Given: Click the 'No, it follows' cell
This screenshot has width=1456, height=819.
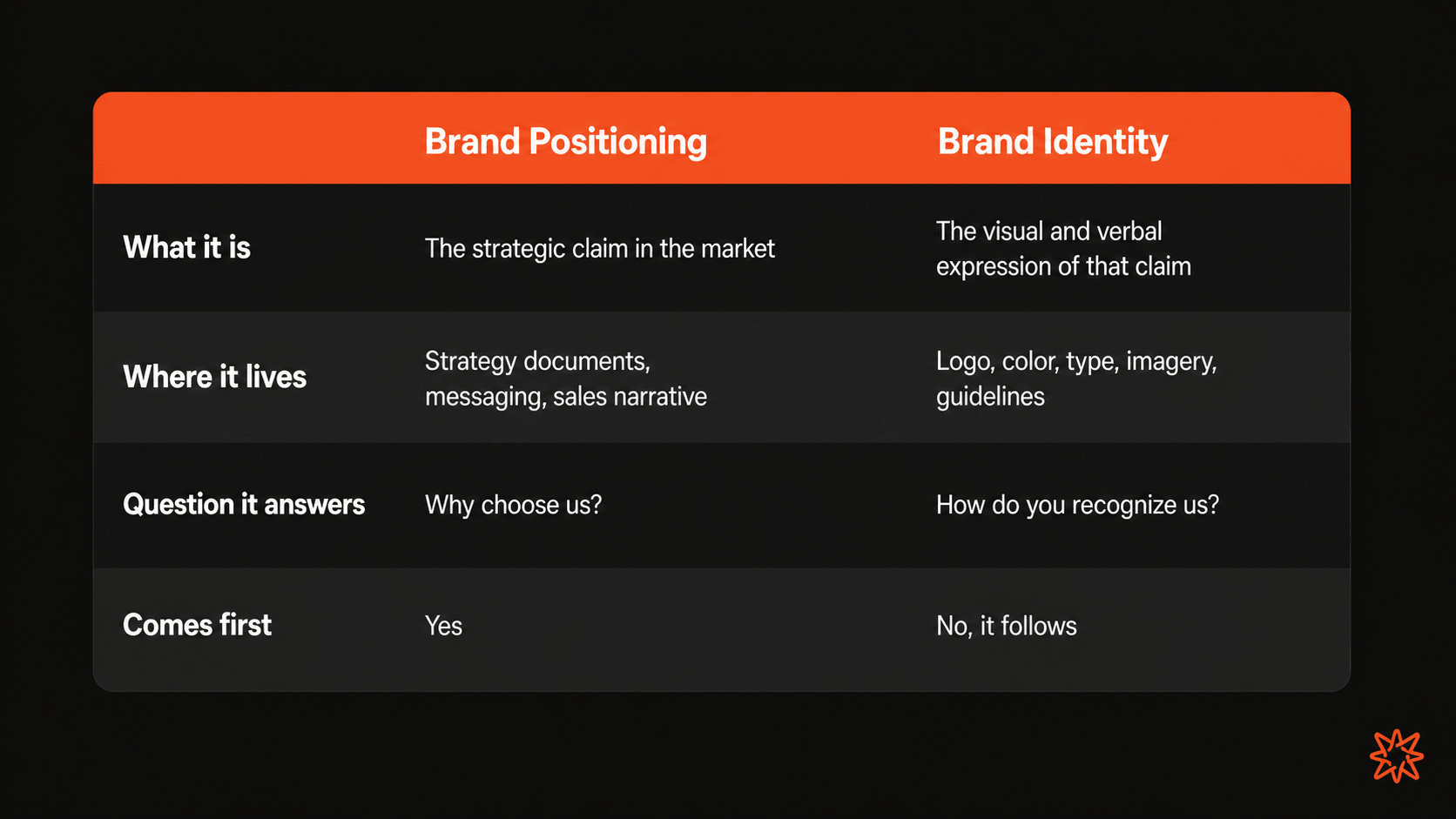Looking at the screenshot, I should (1006, 626).
